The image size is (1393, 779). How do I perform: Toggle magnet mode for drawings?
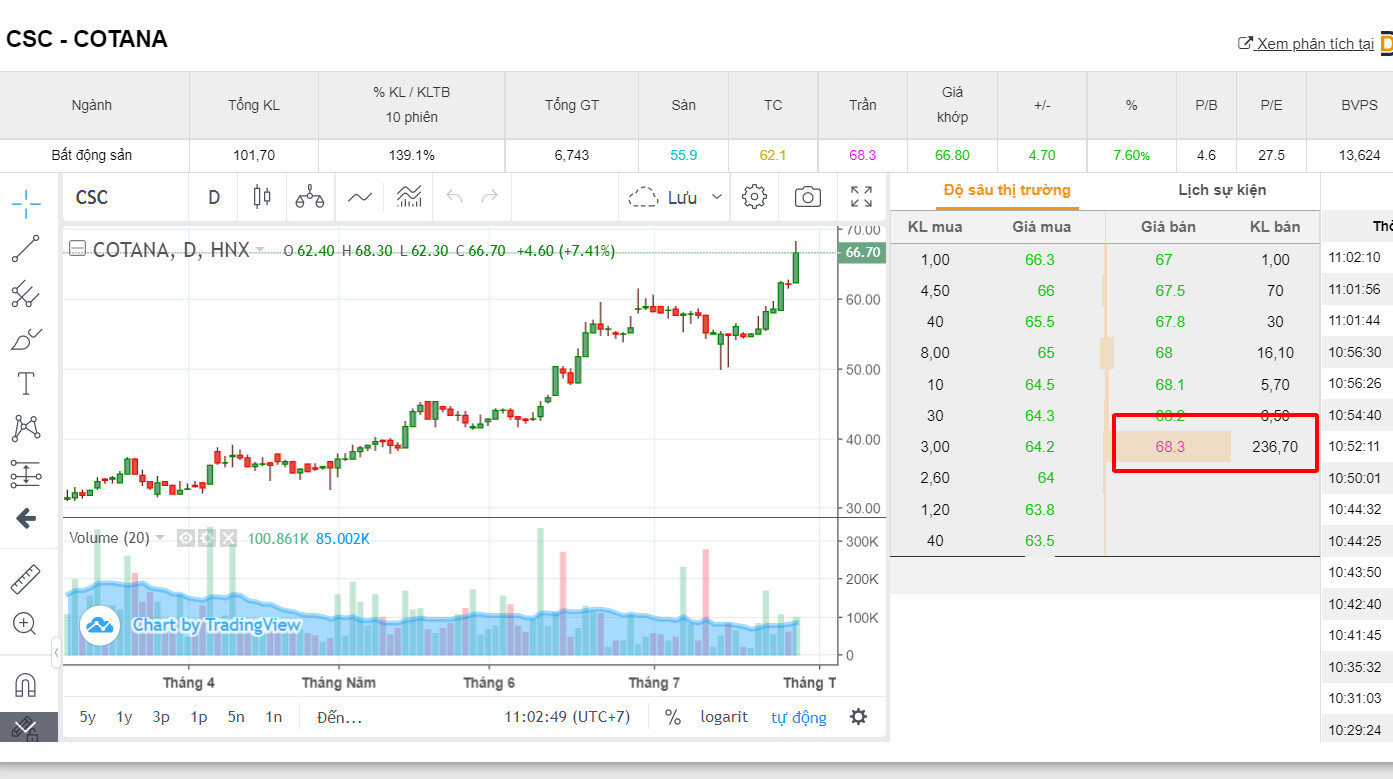click(26, 685)
